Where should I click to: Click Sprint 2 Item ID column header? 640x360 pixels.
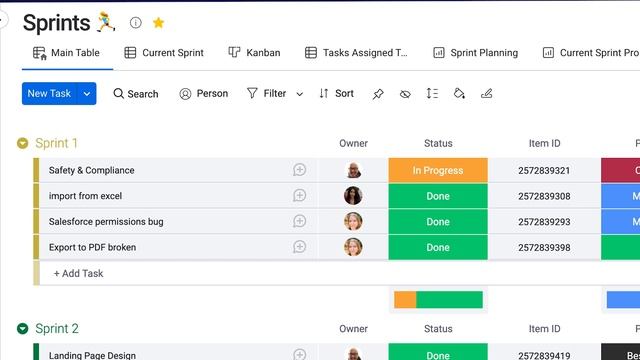[544, 329]
